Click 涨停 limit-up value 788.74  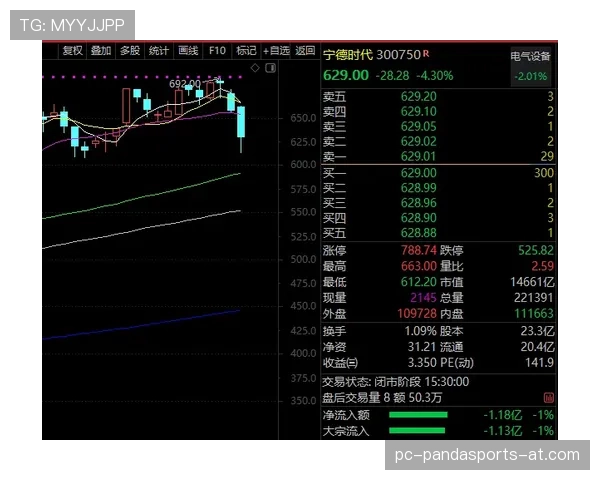click(x=419, y=250)
